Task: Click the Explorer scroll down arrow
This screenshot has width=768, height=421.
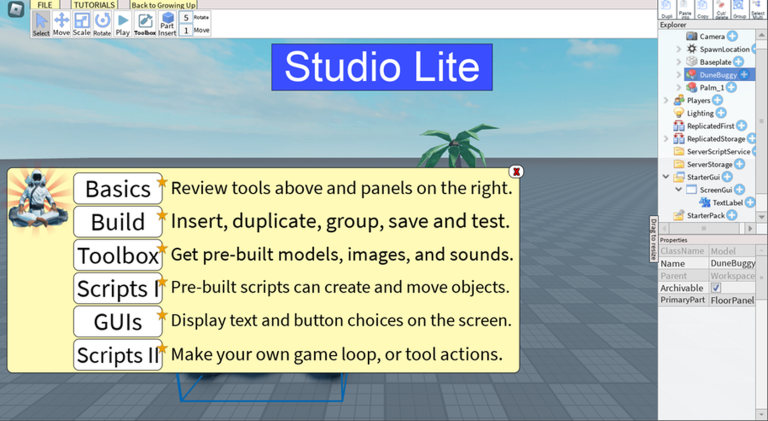Action: (761, 216)
